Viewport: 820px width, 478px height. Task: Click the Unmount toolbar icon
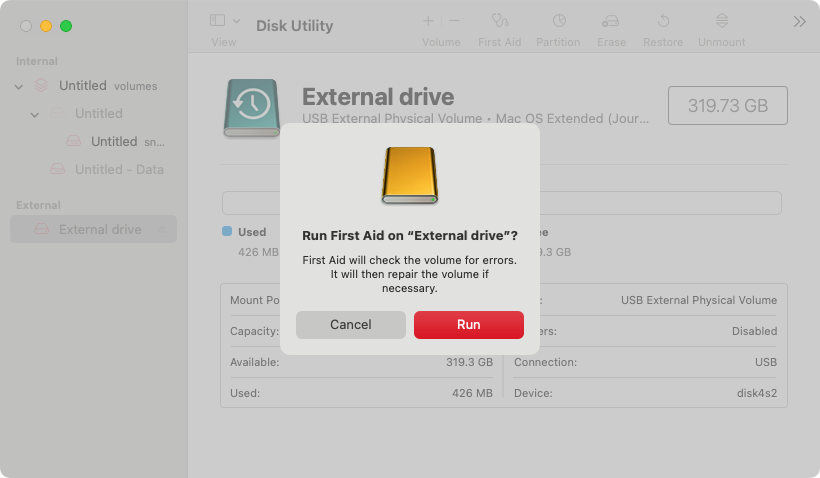coord(722,21)
